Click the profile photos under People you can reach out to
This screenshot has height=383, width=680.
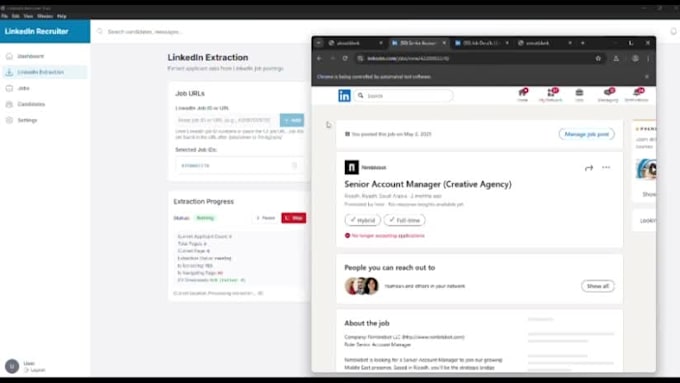[x=362, y=286]
